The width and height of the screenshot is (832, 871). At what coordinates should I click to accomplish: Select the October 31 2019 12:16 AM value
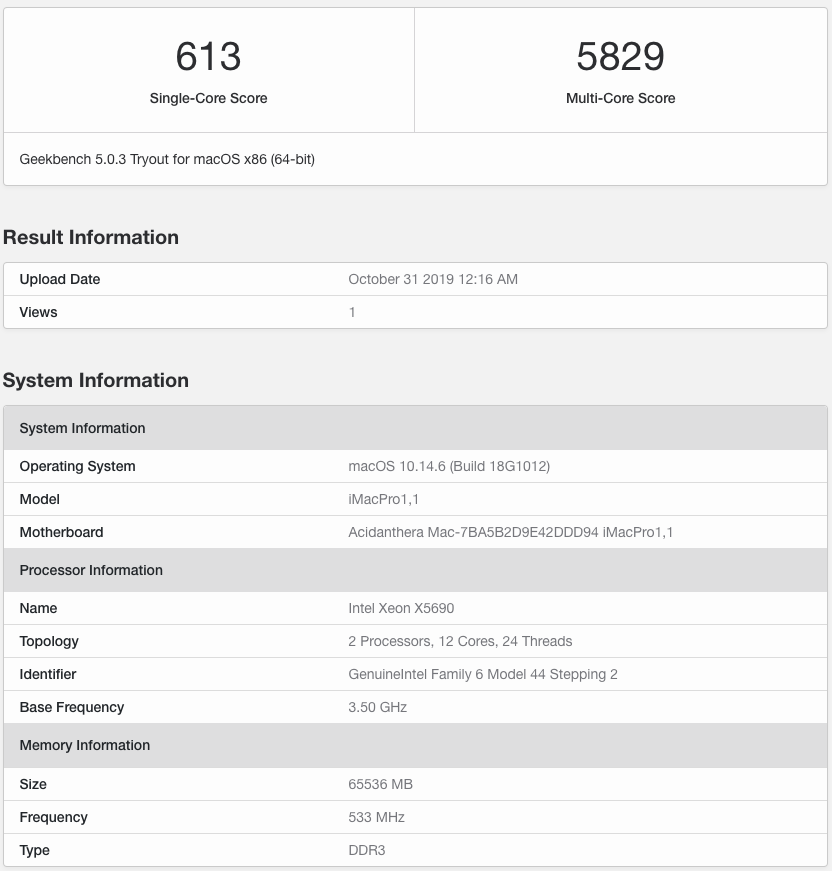[433, 279]
